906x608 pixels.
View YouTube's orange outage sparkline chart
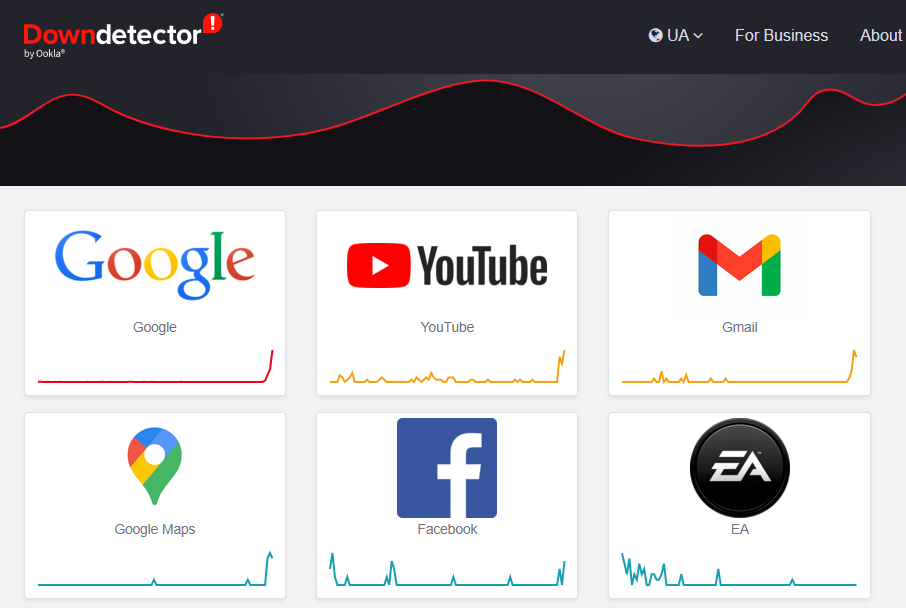447,366
